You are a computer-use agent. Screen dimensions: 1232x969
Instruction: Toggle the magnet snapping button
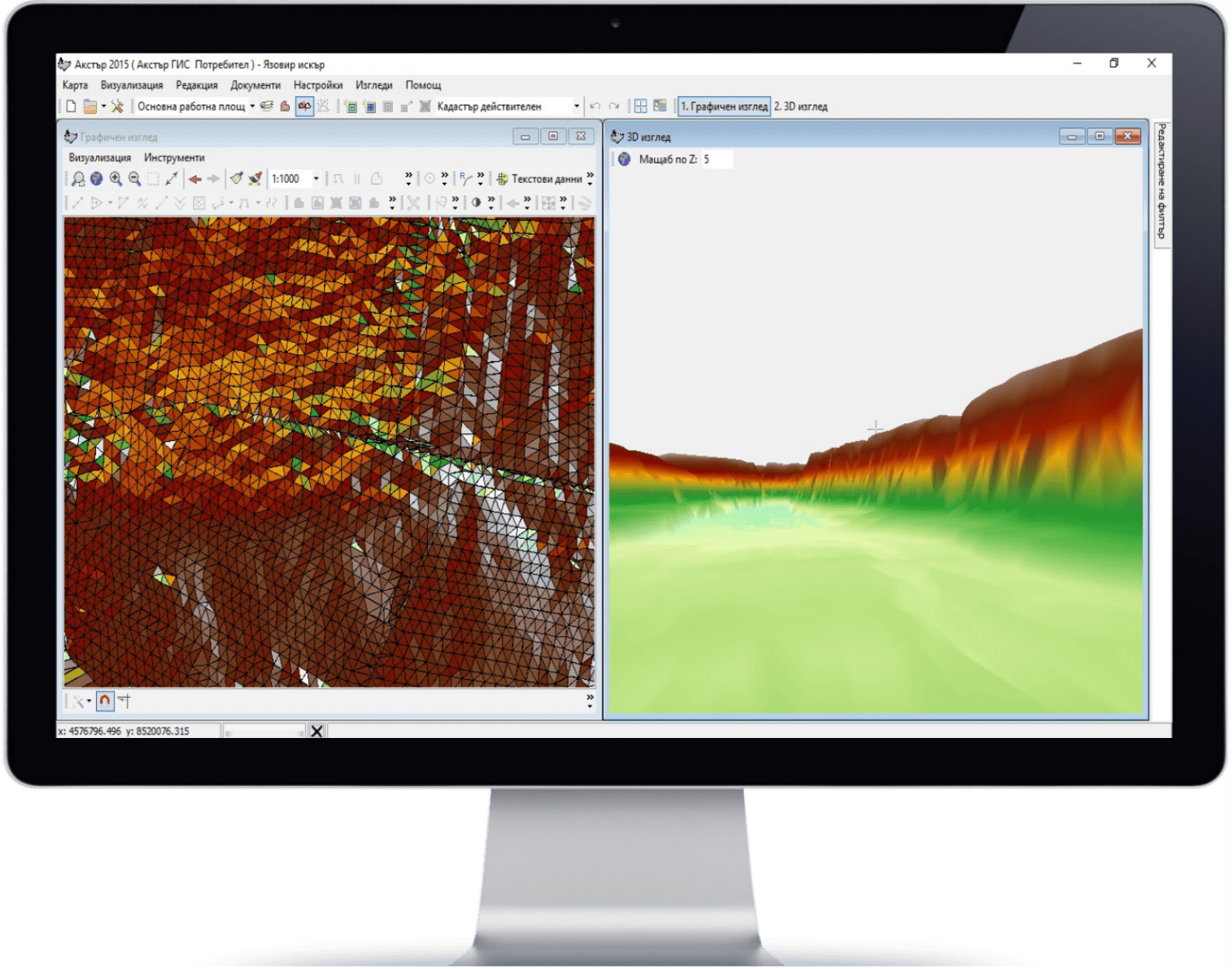(105, 702)
